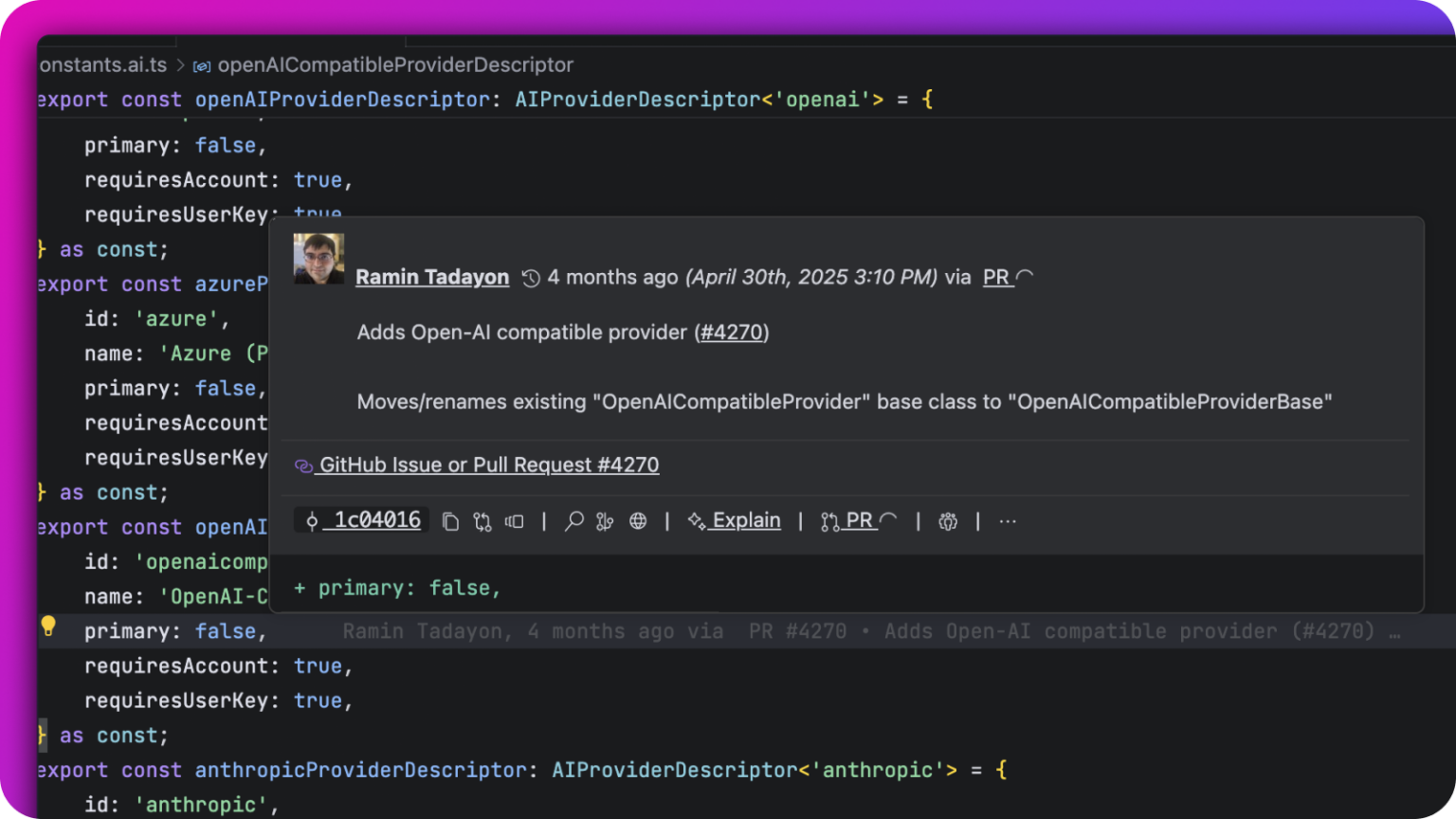Click the symbol icon in the breadcrumb bar
This screenshot has width=1456, height=819.
pyautogui.click(x=201, y=64)
